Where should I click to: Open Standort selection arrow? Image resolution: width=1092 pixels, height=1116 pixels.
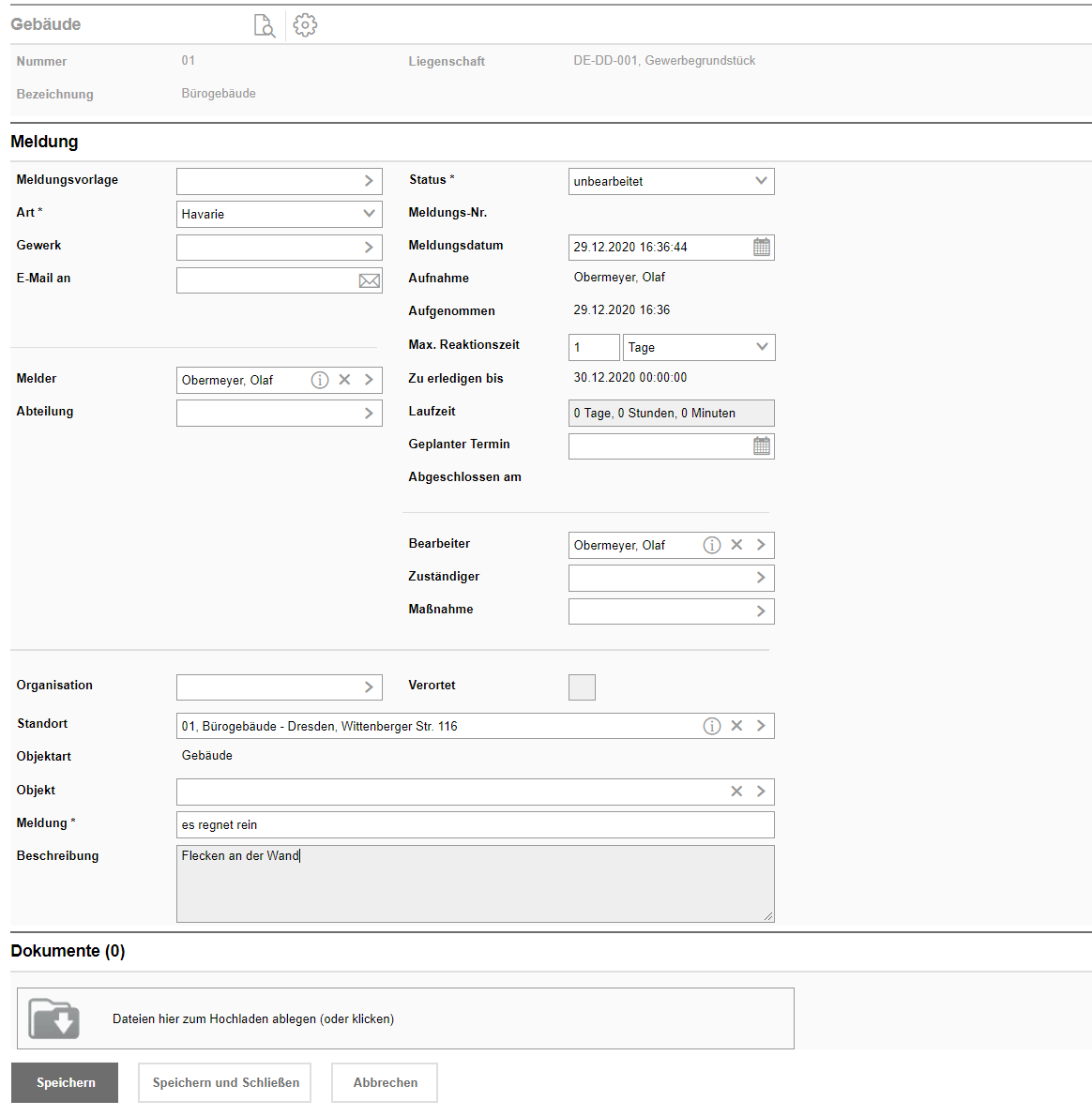[761, 725]
